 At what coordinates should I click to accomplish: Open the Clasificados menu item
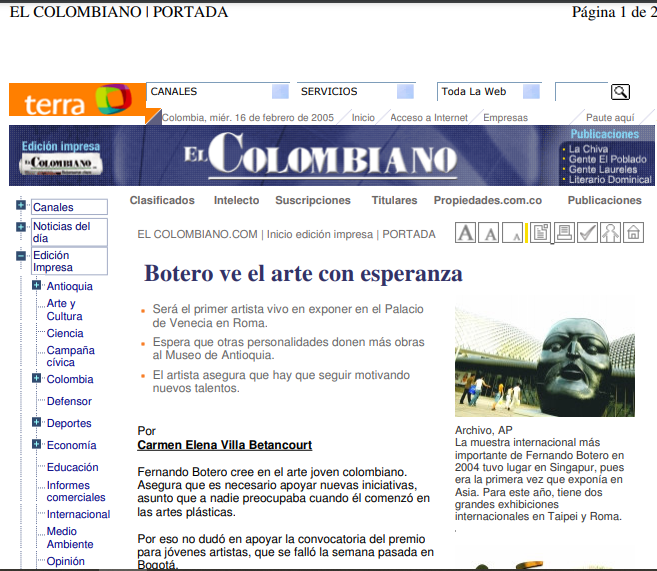pos(162,200)
